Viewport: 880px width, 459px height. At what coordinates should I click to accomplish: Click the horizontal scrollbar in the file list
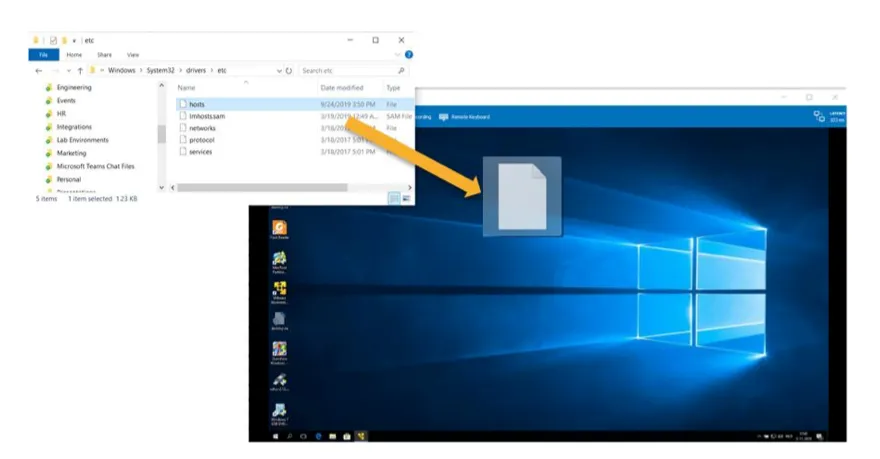pyautogui.click(x=262, y=187)
